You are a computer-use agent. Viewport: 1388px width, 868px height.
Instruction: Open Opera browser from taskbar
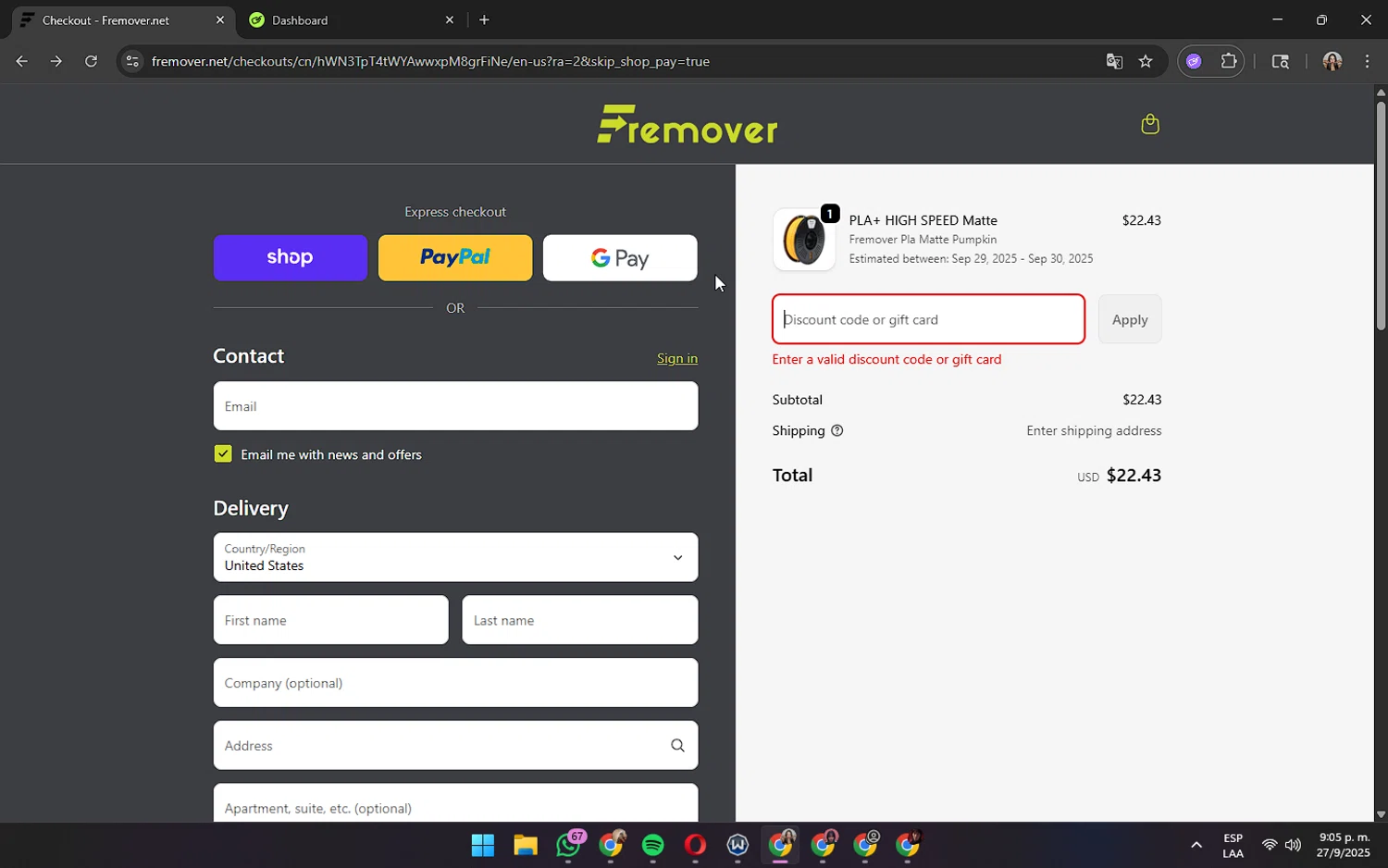click(696, 845)
